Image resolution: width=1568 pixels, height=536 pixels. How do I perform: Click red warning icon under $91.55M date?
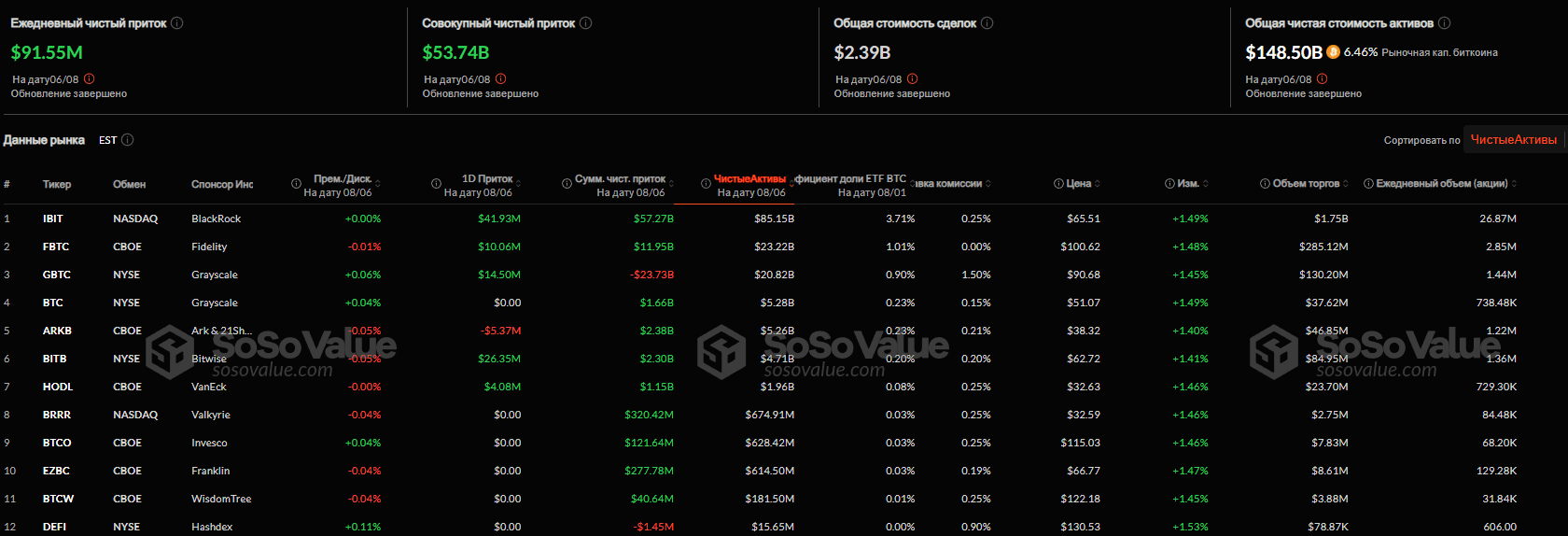[90, 79]
